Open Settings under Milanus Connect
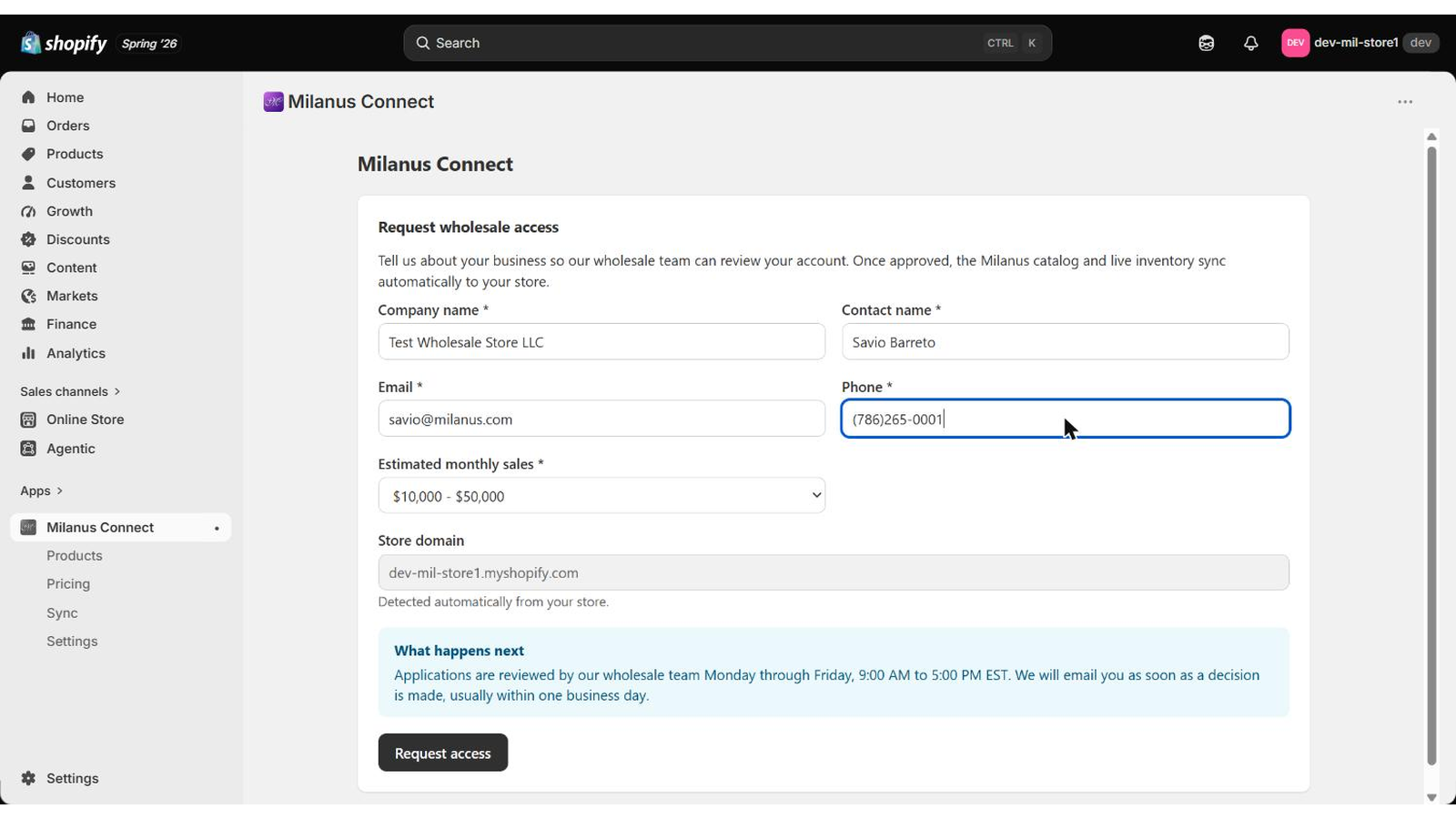Screen dimensions: 1456x819 [72, 642]
